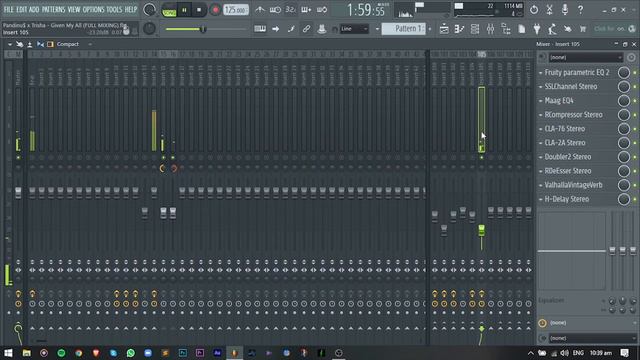Click the 125 tempo field
This screenshot has height=360, width=640.
tap(236, 10)
